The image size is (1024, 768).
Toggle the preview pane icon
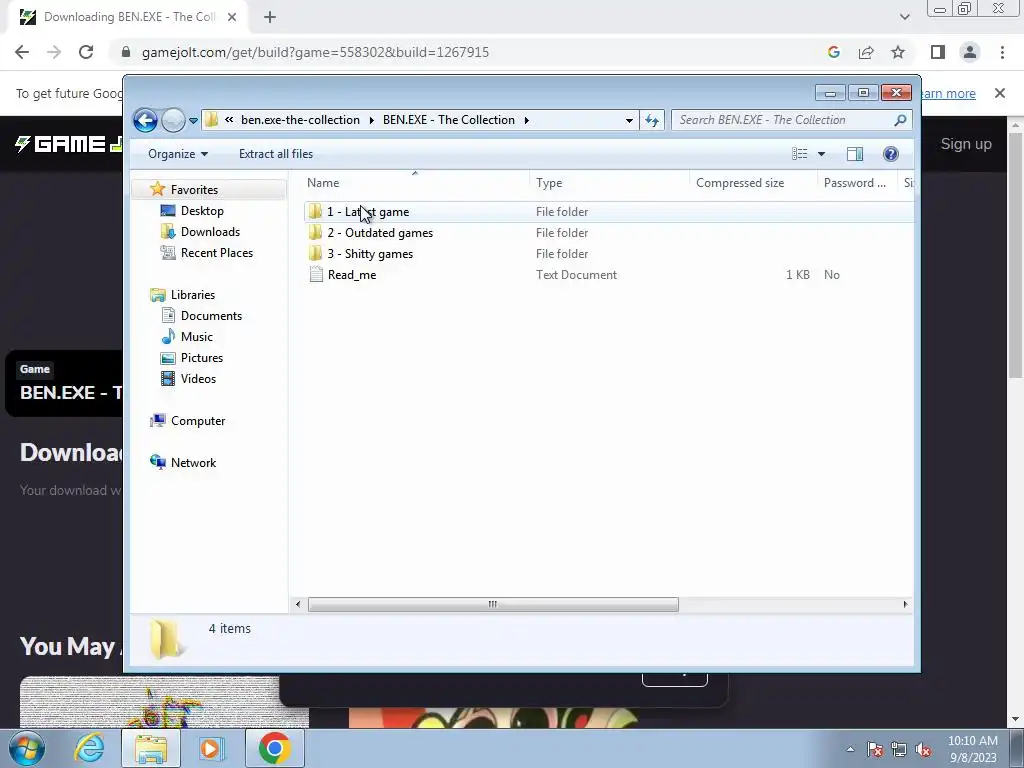(x=855, y=154)
